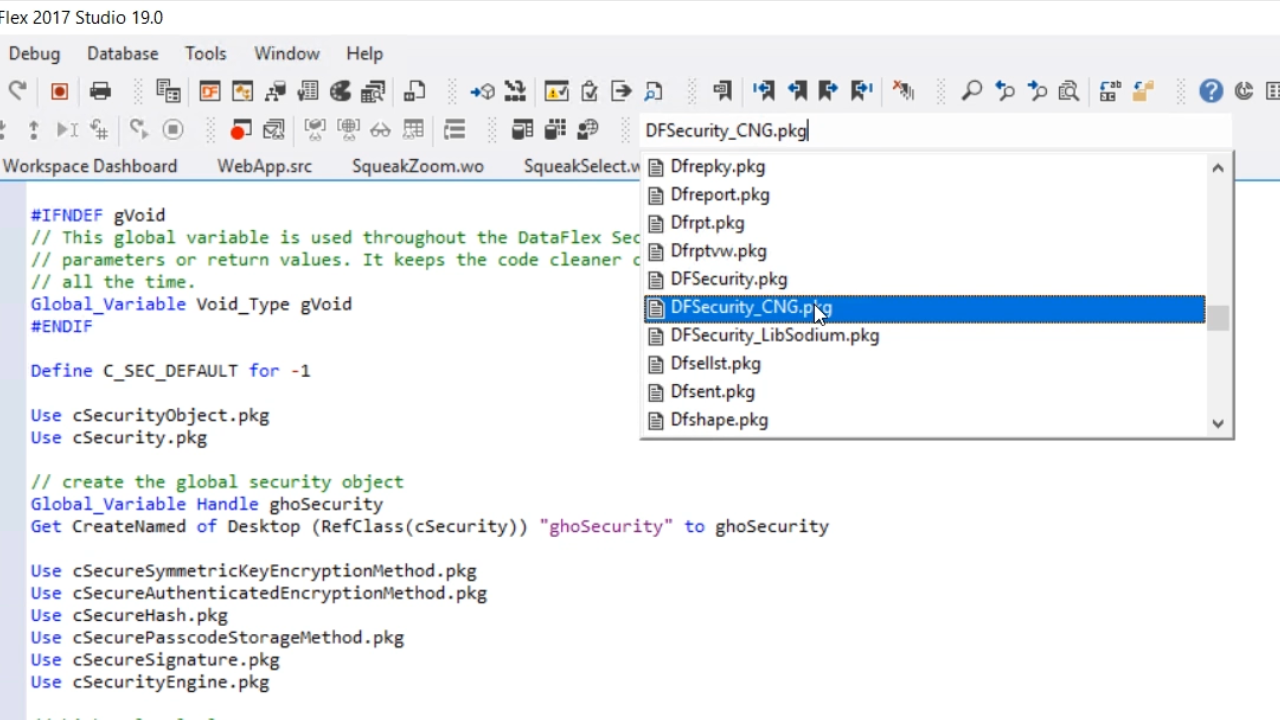Pick Dfreport.pkg from the file list
Viewport: 1280px width, 720px height.
(x=719, y=195)
